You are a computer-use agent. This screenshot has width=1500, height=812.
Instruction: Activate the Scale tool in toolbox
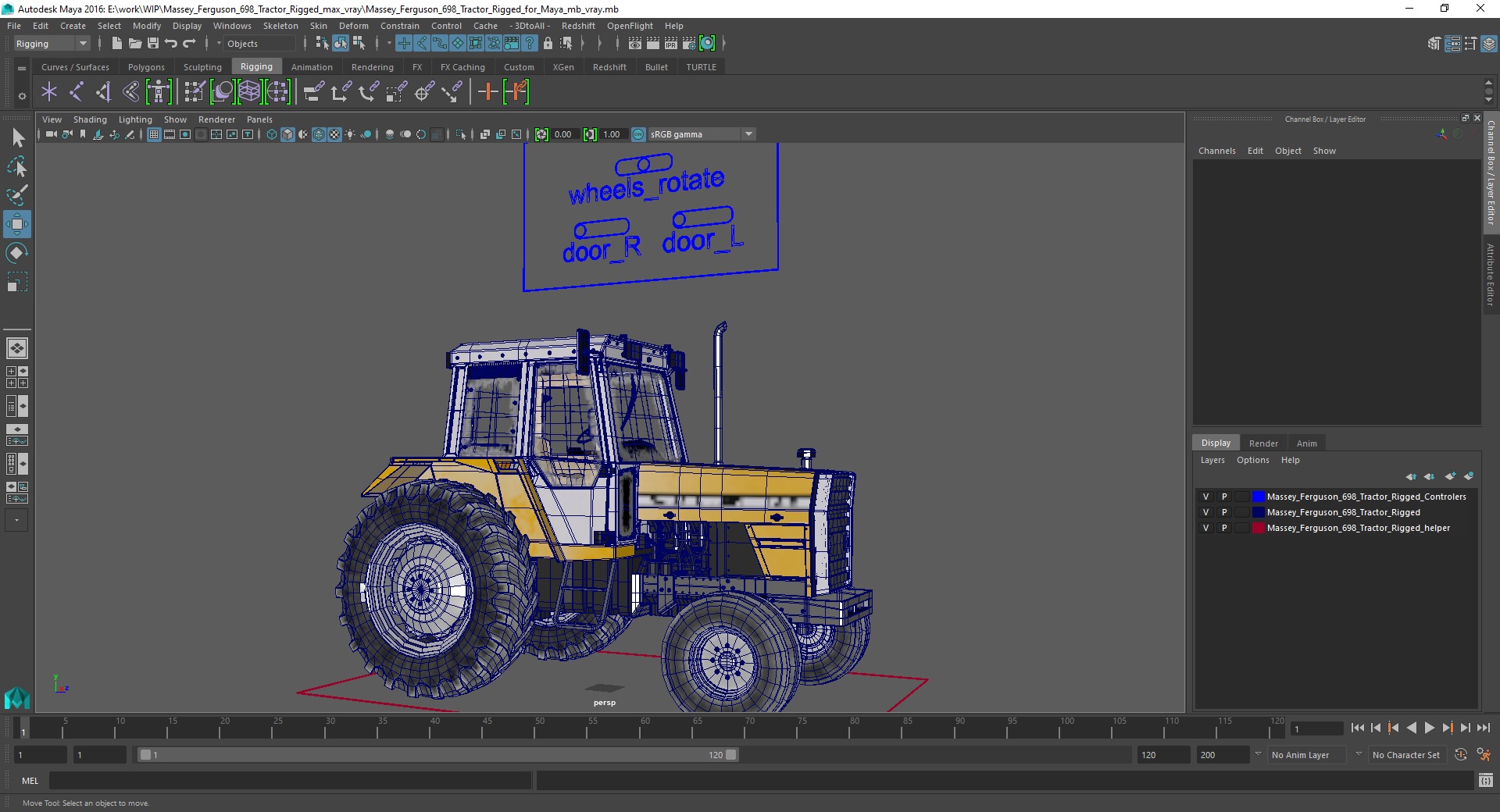17,282
